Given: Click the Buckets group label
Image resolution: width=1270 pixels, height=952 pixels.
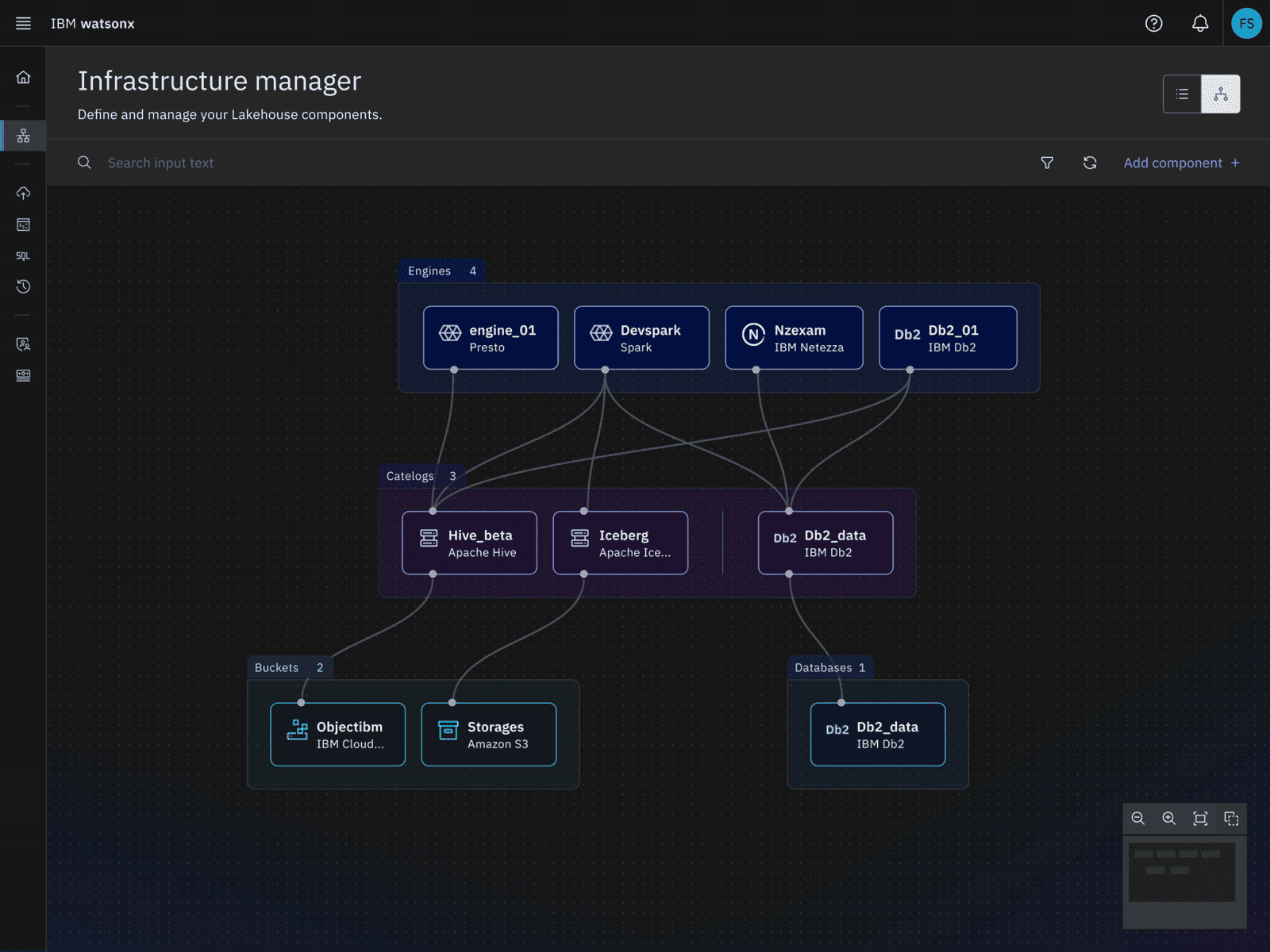Looking at the screenshot, I should point(289,668).
